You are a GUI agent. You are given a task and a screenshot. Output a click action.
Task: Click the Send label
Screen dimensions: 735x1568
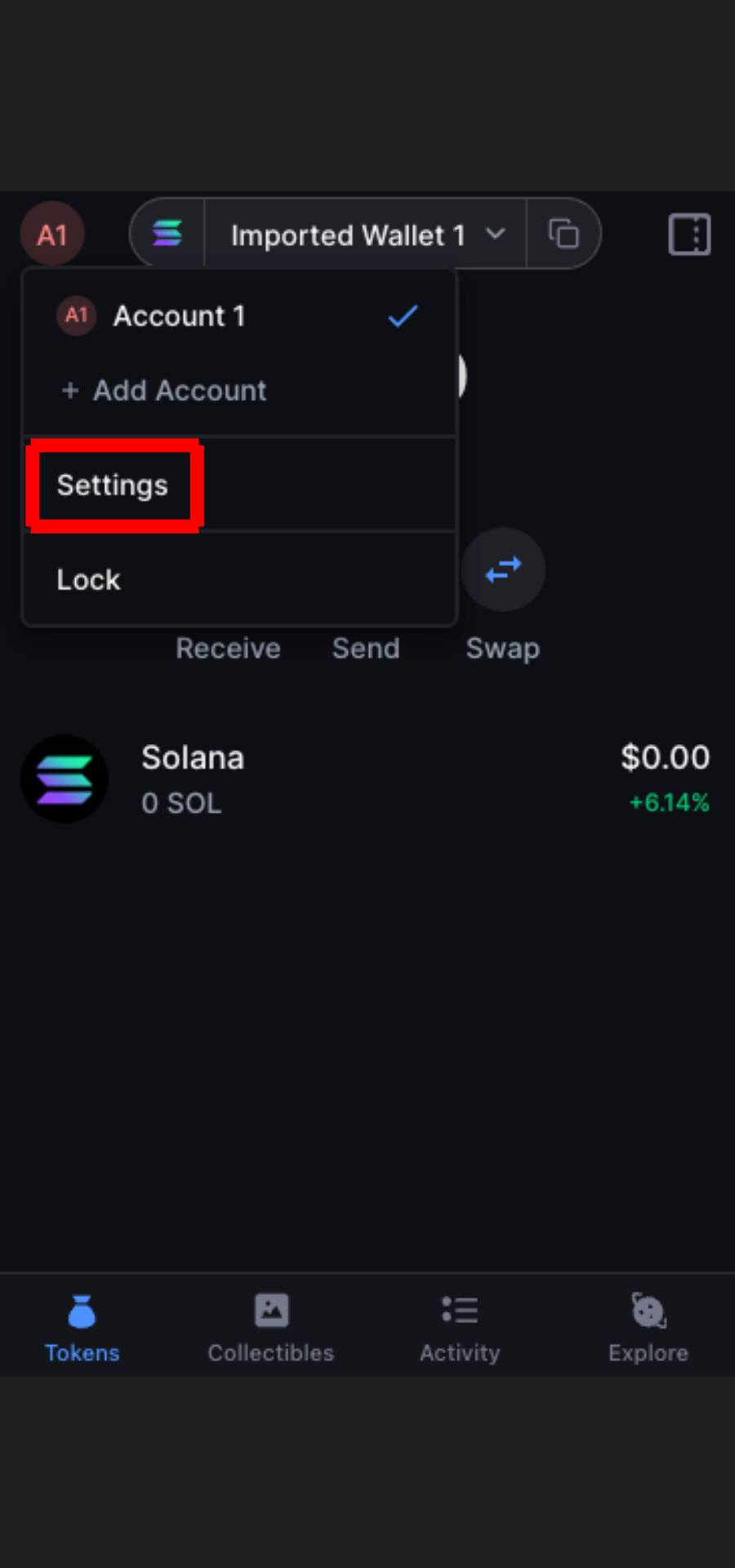pyautogui.click(x=366, y=648)
